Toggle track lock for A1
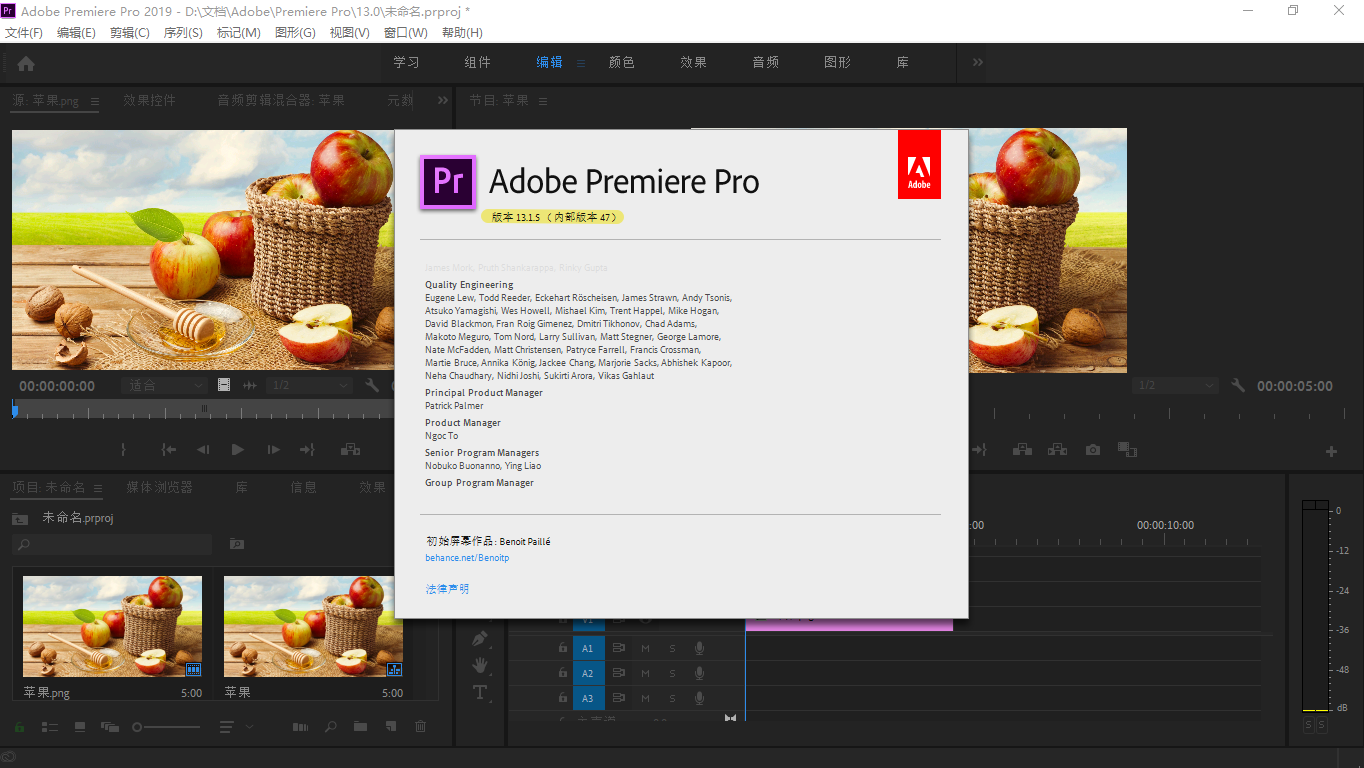1364x768 pixels. pos(563,648)
